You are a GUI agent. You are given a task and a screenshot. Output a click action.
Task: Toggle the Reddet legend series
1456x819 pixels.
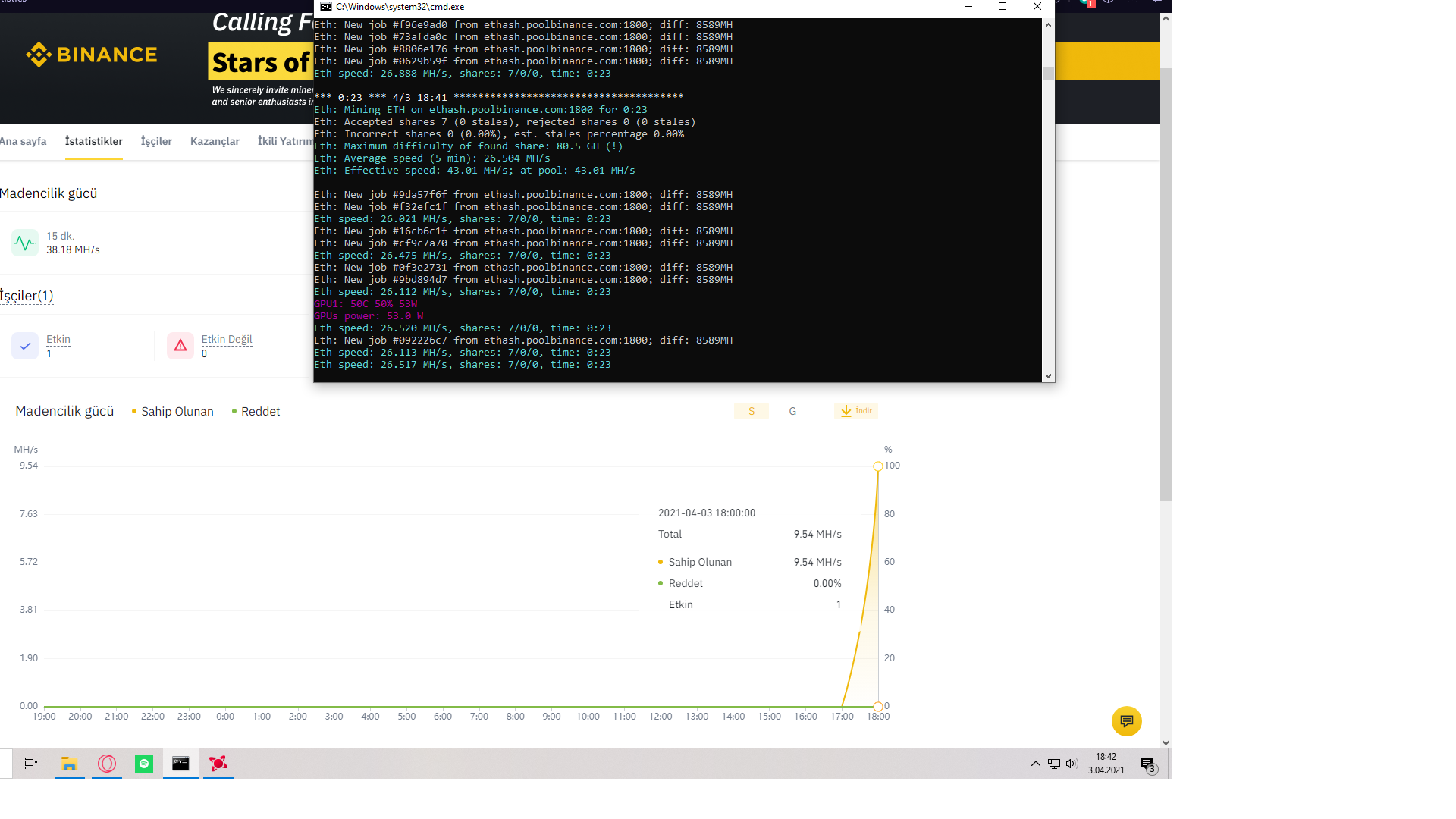click(256, 411)
